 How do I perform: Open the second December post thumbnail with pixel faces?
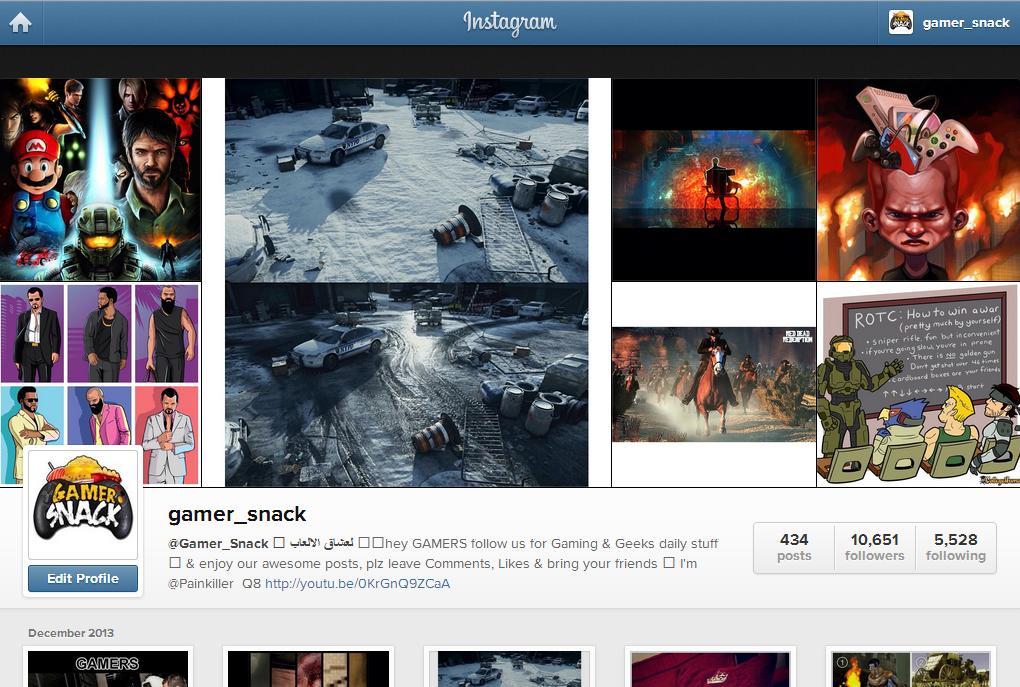point(308,668)
